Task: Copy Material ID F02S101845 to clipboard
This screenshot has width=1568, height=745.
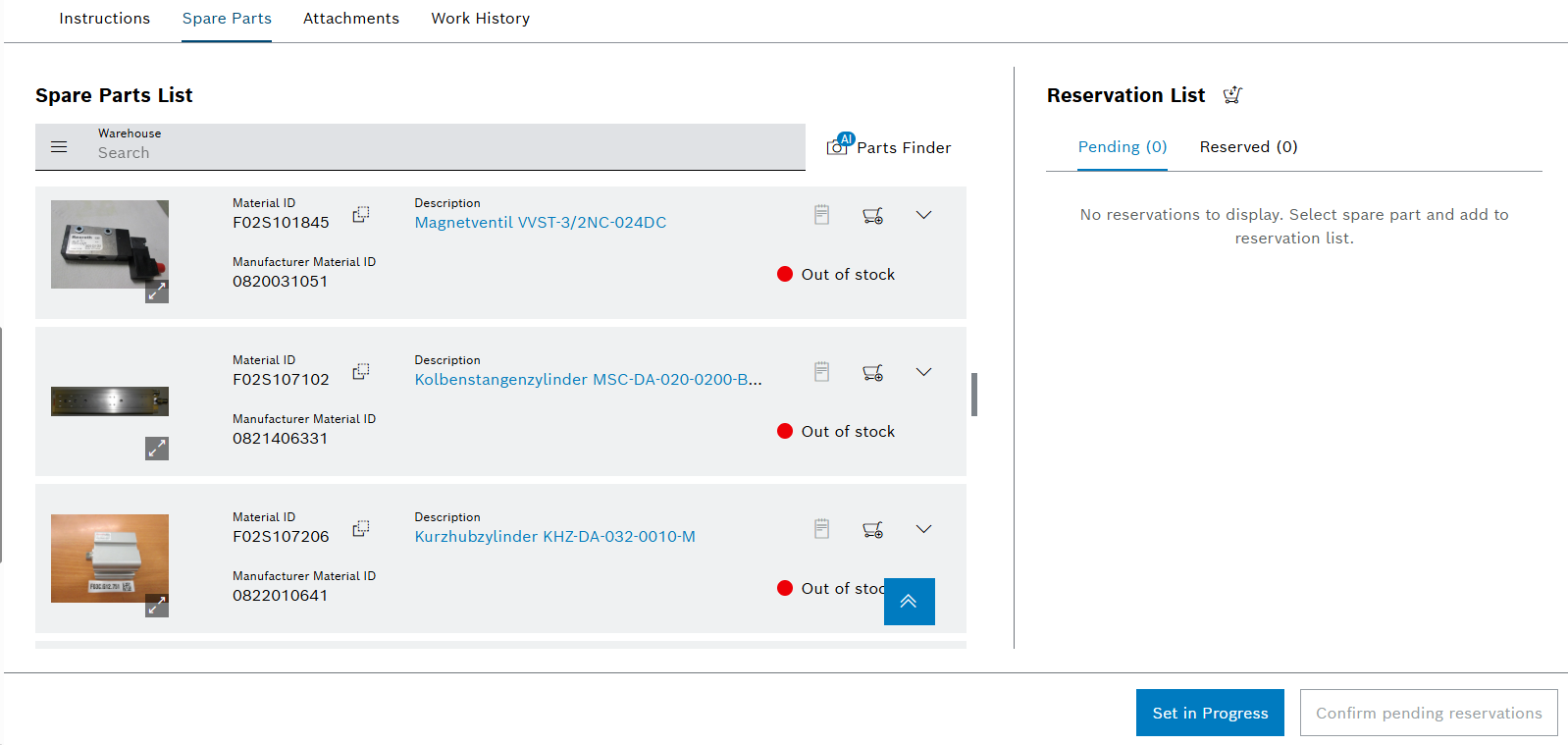Action: point(361,214)
